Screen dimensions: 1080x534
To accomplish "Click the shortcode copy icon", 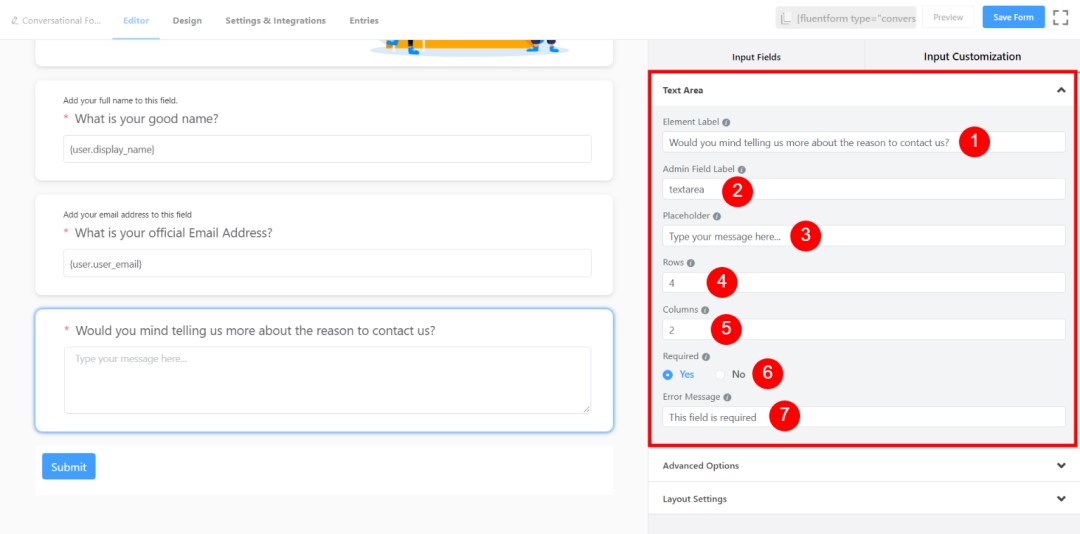I will [x=786, y=18].
